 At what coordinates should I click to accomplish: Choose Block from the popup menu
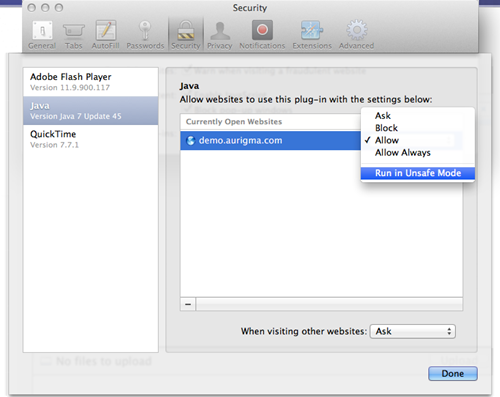pos(418,128)
